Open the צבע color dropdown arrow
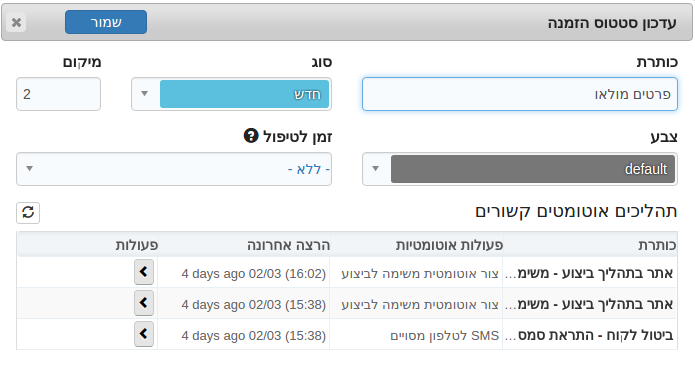Viewport: 695px width, 378px height. (x=375, y=169)
